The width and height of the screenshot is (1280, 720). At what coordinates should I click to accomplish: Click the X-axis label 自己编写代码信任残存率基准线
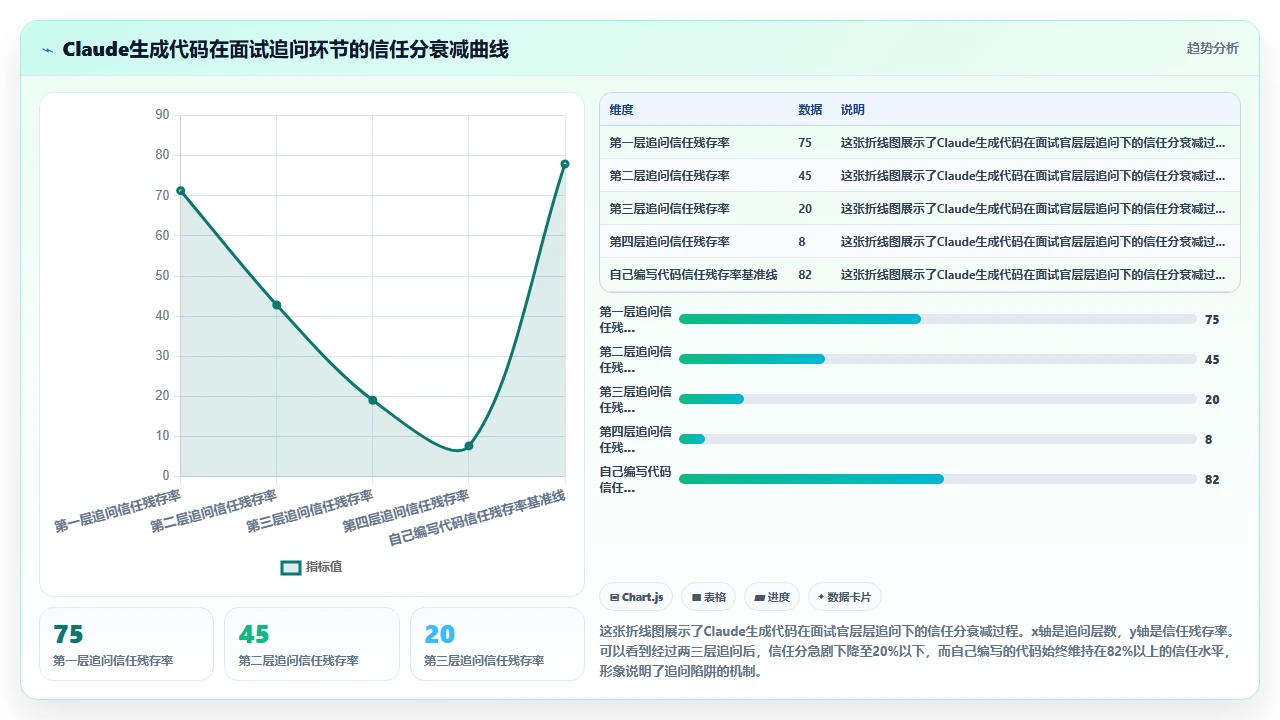(x=478, y=517)
